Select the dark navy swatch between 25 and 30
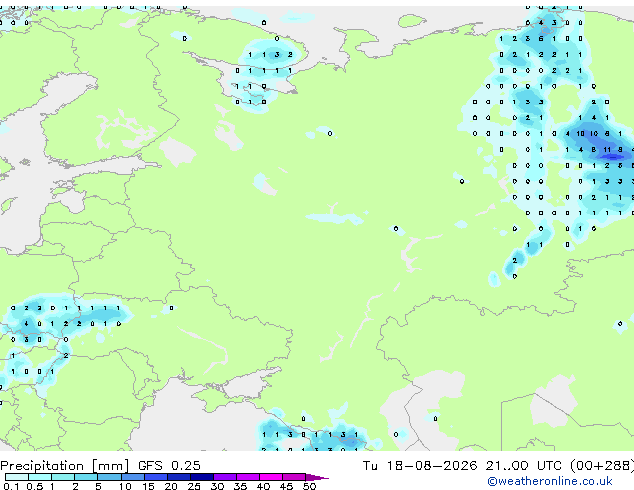This screenshot has width=634, height=490. tap(201, 477)
